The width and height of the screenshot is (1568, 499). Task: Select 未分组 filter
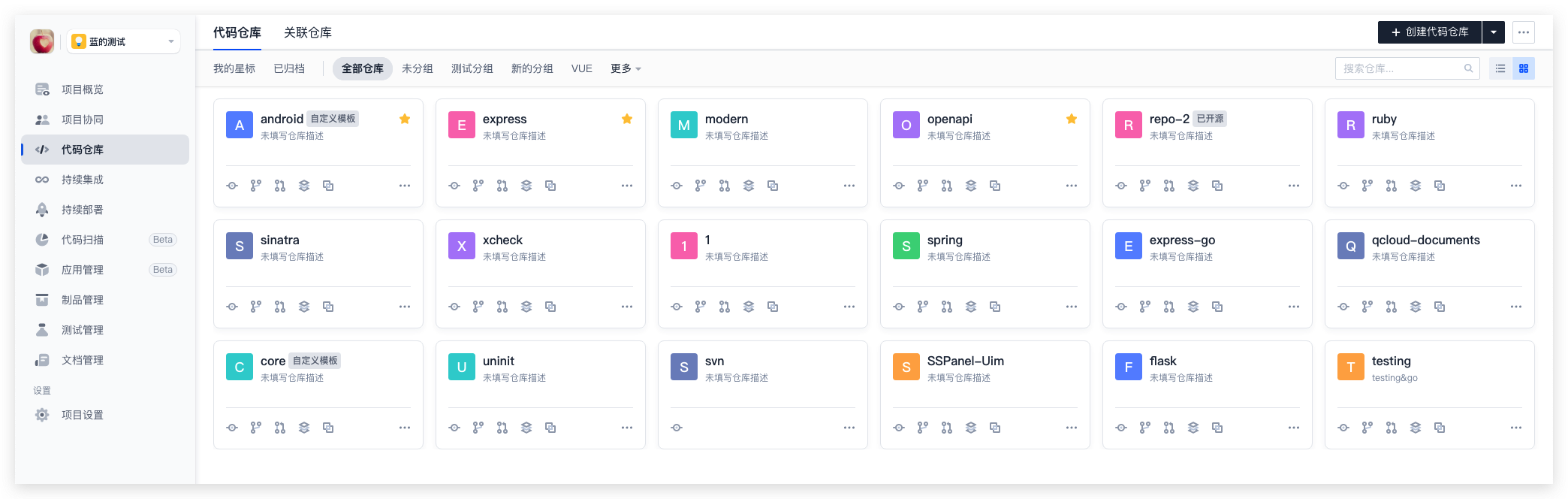(x=418, y=68)
